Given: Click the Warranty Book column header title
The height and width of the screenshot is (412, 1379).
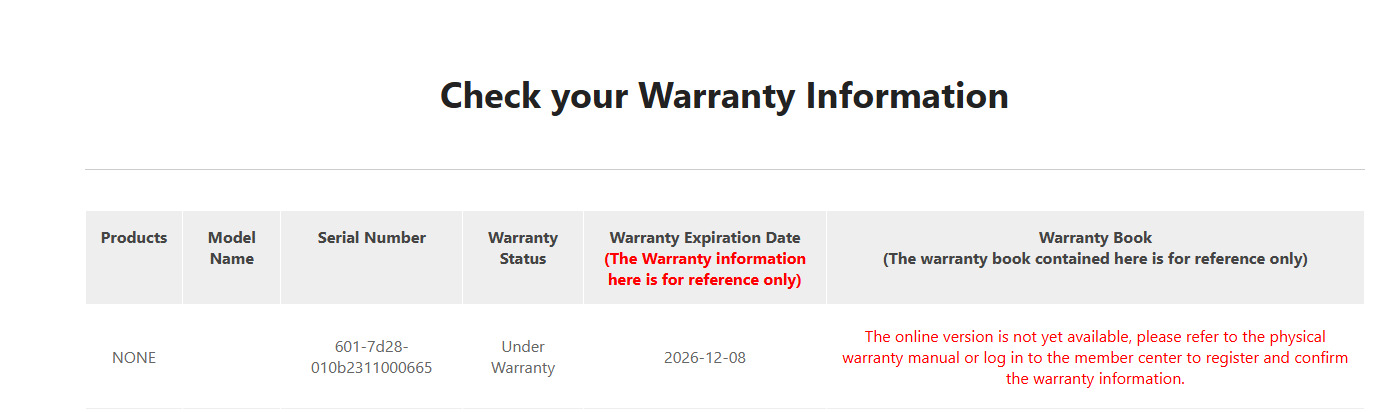Looking at the screenshot, I should (x=1095, y=238).
